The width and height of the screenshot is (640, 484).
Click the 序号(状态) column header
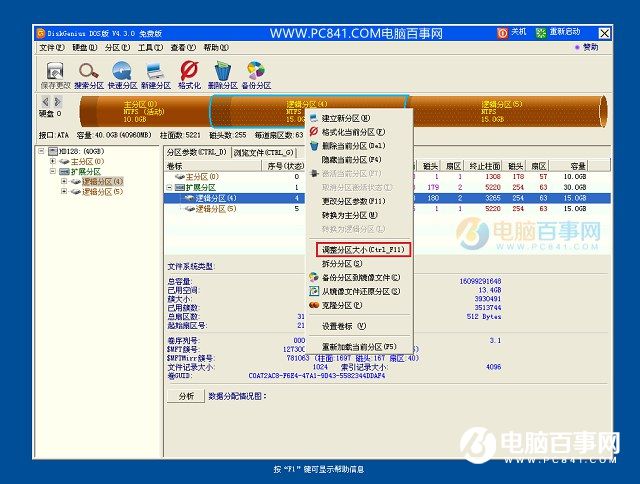(284, 166)
